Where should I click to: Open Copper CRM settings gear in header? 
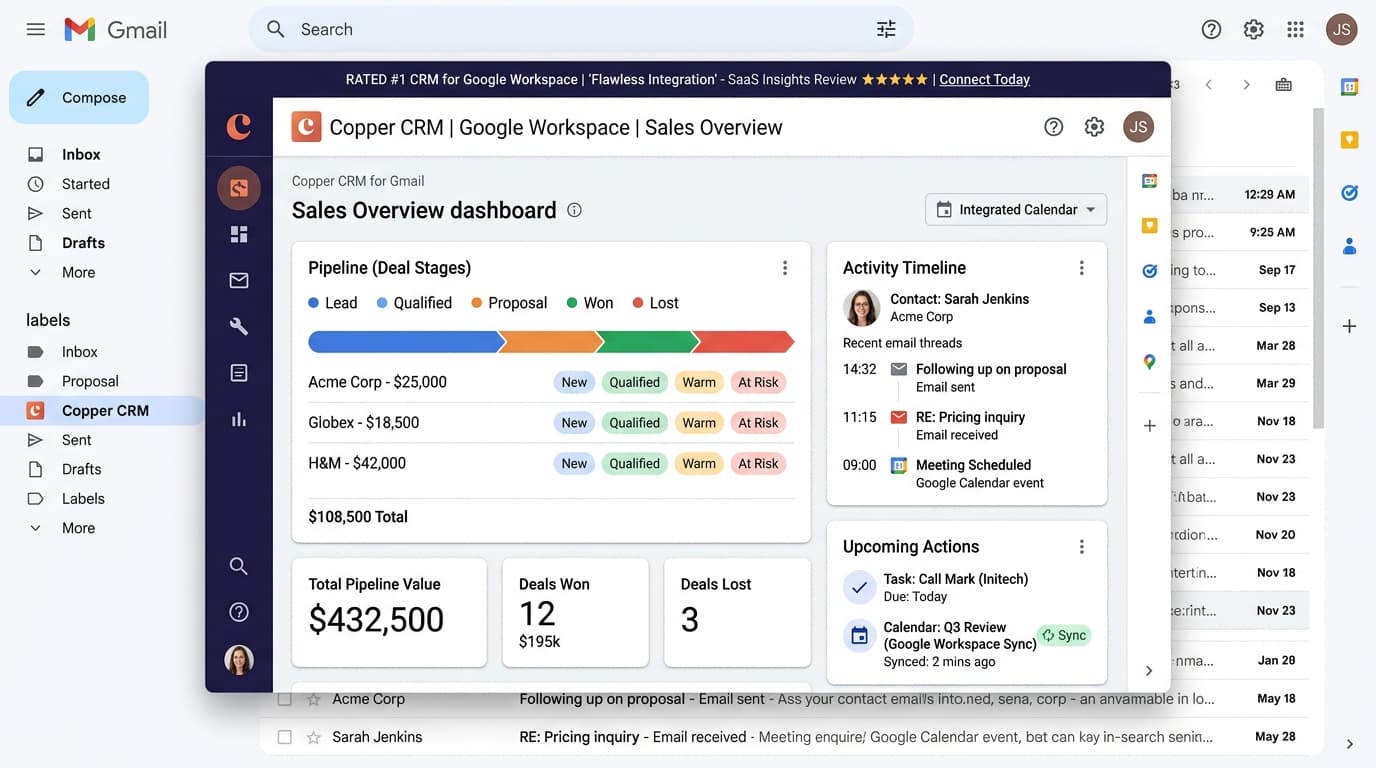tap(1094, 127)
